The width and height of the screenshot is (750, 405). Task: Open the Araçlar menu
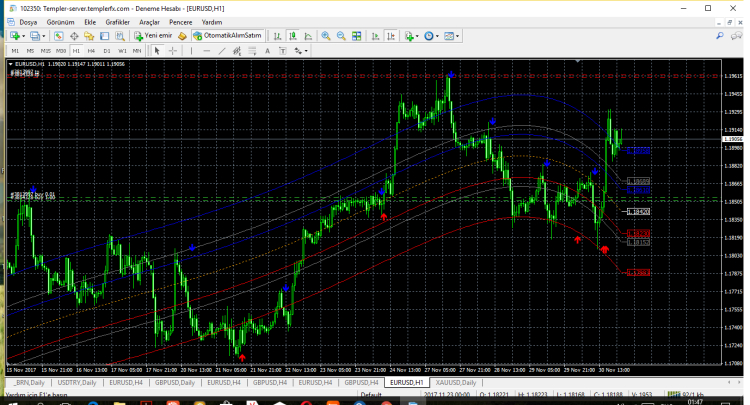click(x=149, y=22)
